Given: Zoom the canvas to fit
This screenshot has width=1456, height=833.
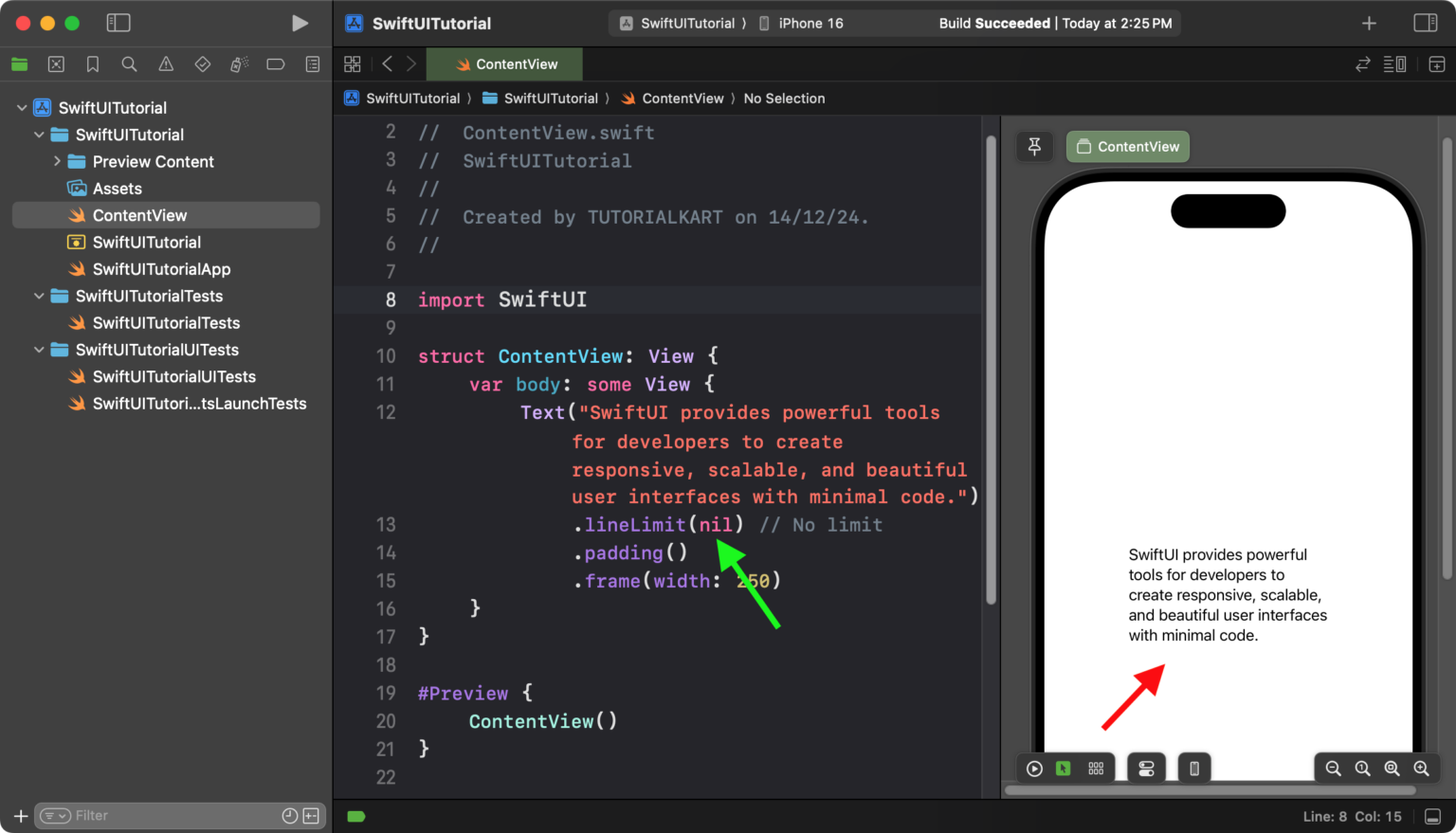Looking at the screenshot, I should [x=1392, y=769].
